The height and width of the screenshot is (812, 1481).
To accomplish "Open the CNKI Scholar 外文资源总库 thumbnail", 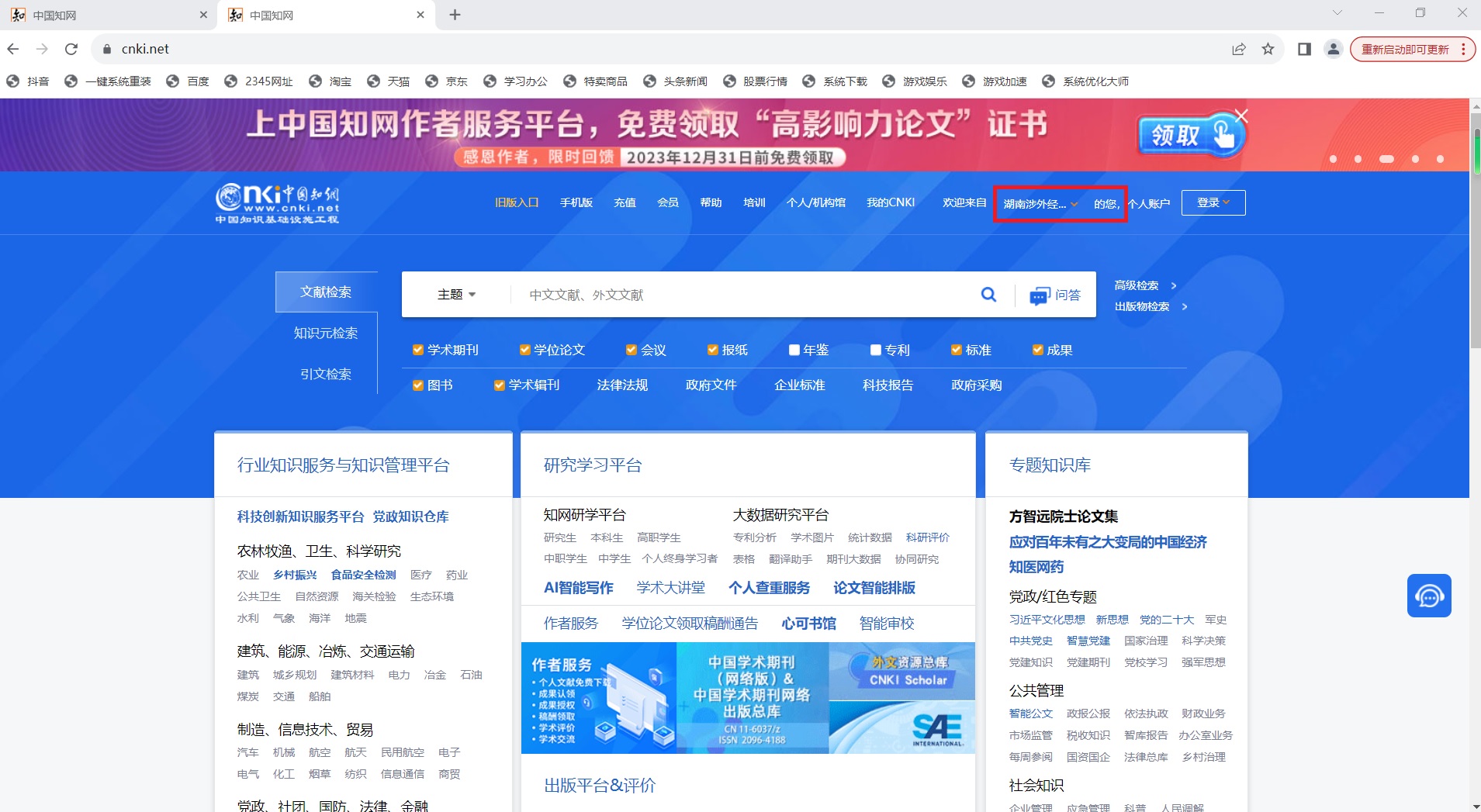I will (x=902, y=672).
